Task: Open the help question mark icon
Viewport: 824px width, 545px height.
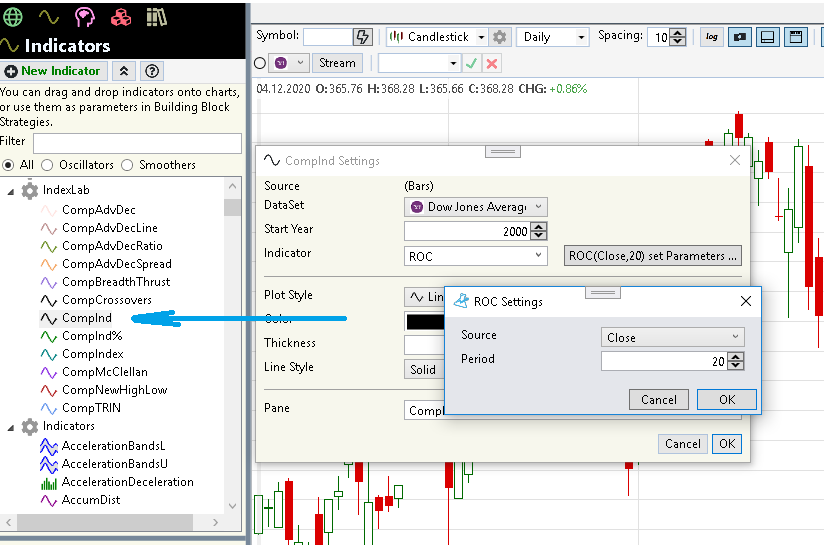Action: [152, 71]
